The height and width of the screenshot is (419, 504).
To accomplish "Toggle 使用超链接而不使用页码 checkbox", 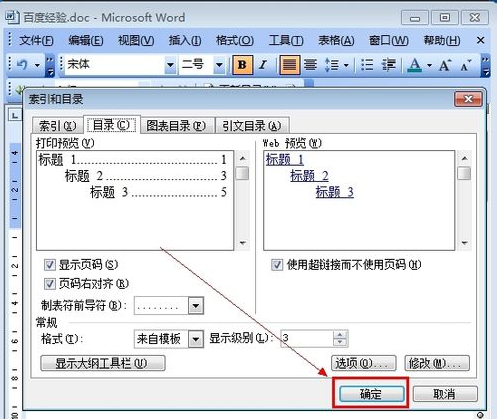I will coord(277,265).
